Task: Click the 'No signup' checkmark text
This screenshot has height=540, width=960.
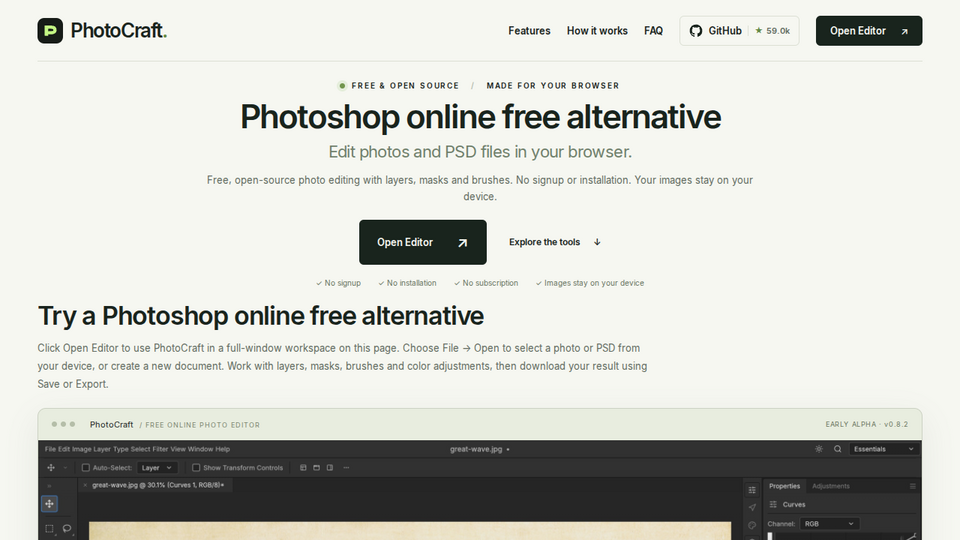Action: tap(338, 283)
